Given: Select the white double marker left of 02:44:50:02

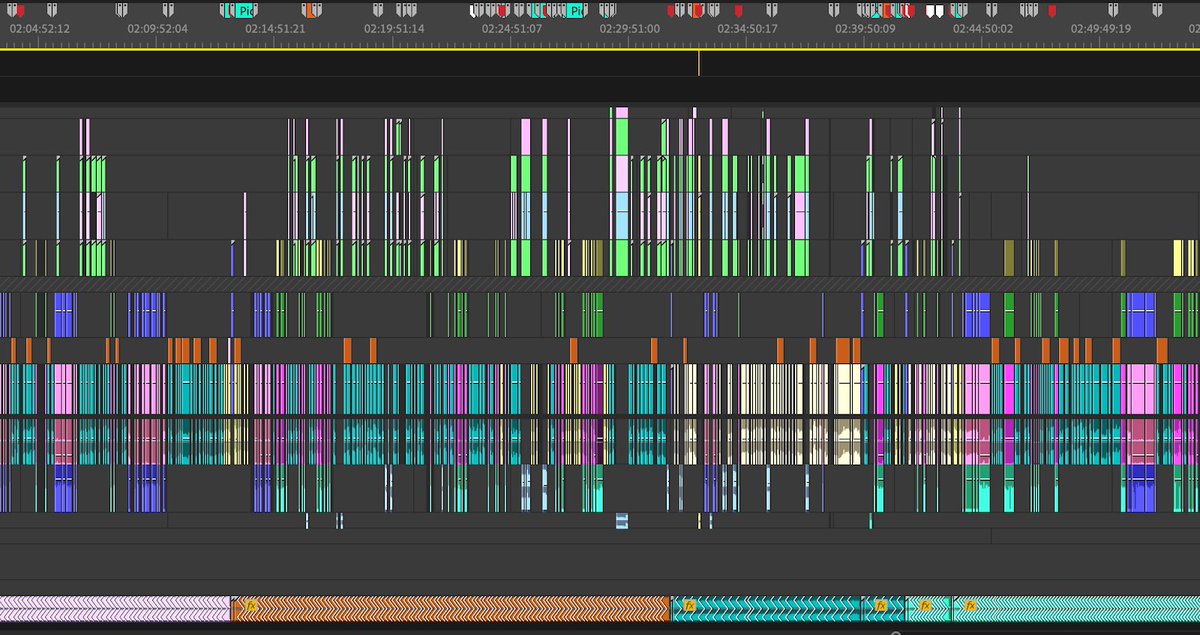Looking at the screenshot, I should (935, 12).
